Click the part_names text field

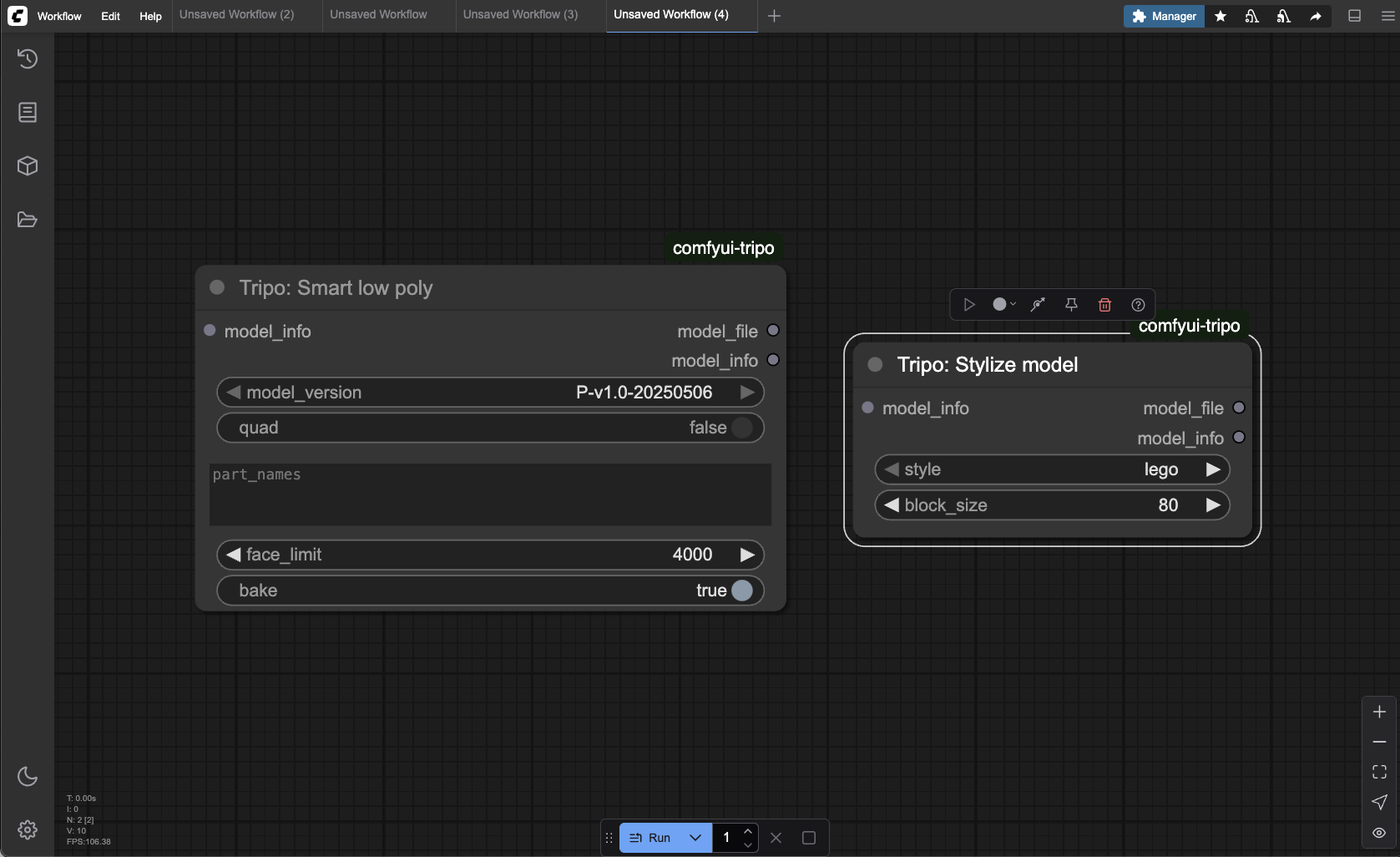490,494
